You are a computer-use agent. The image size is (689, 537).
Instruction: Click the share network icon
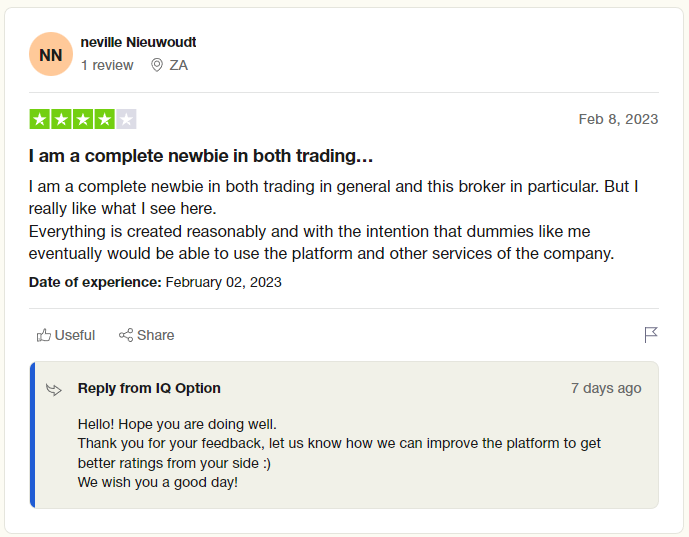pyautogui.click(x=126, y=335)
